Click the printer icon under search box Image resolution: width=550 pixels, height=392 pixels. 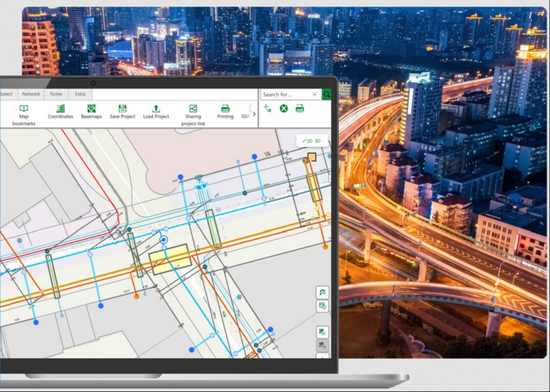[300, 108]
